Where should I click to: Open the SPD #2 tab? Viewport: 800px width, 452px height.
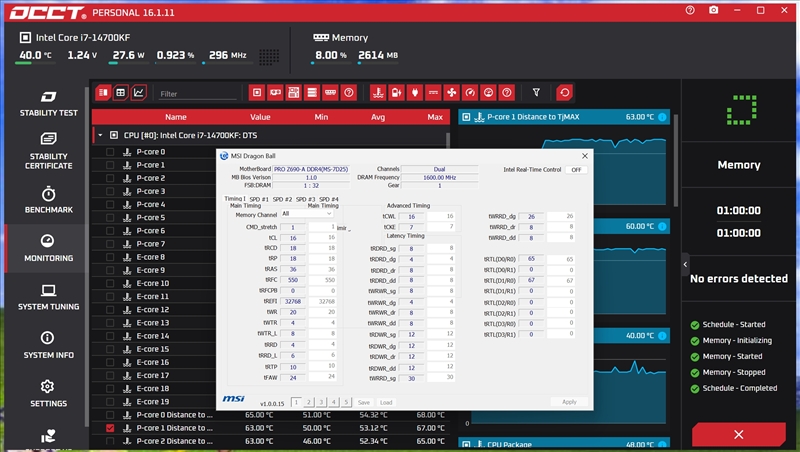[282, 199]
